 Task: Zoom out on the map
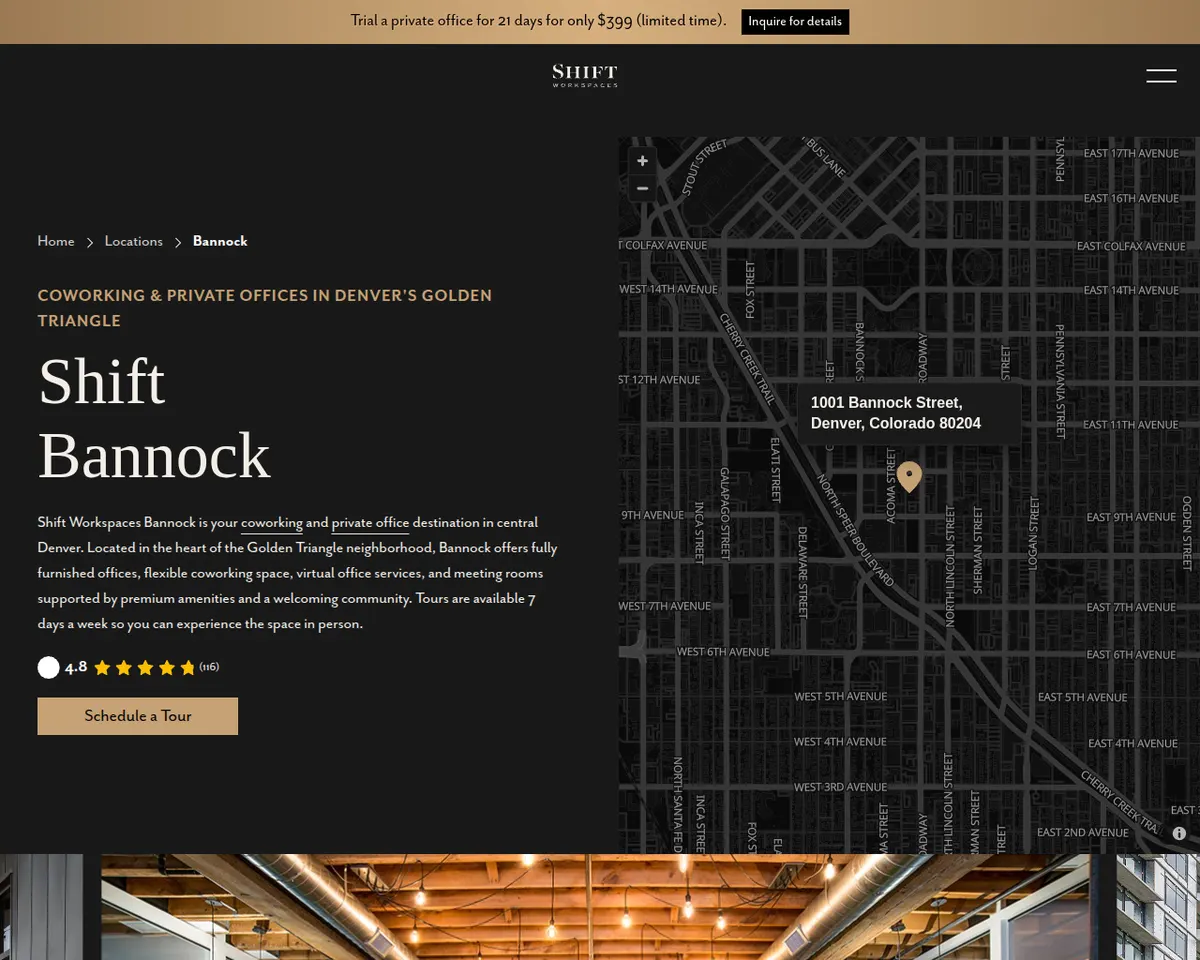pyautogui.click(x=642, y=188)
